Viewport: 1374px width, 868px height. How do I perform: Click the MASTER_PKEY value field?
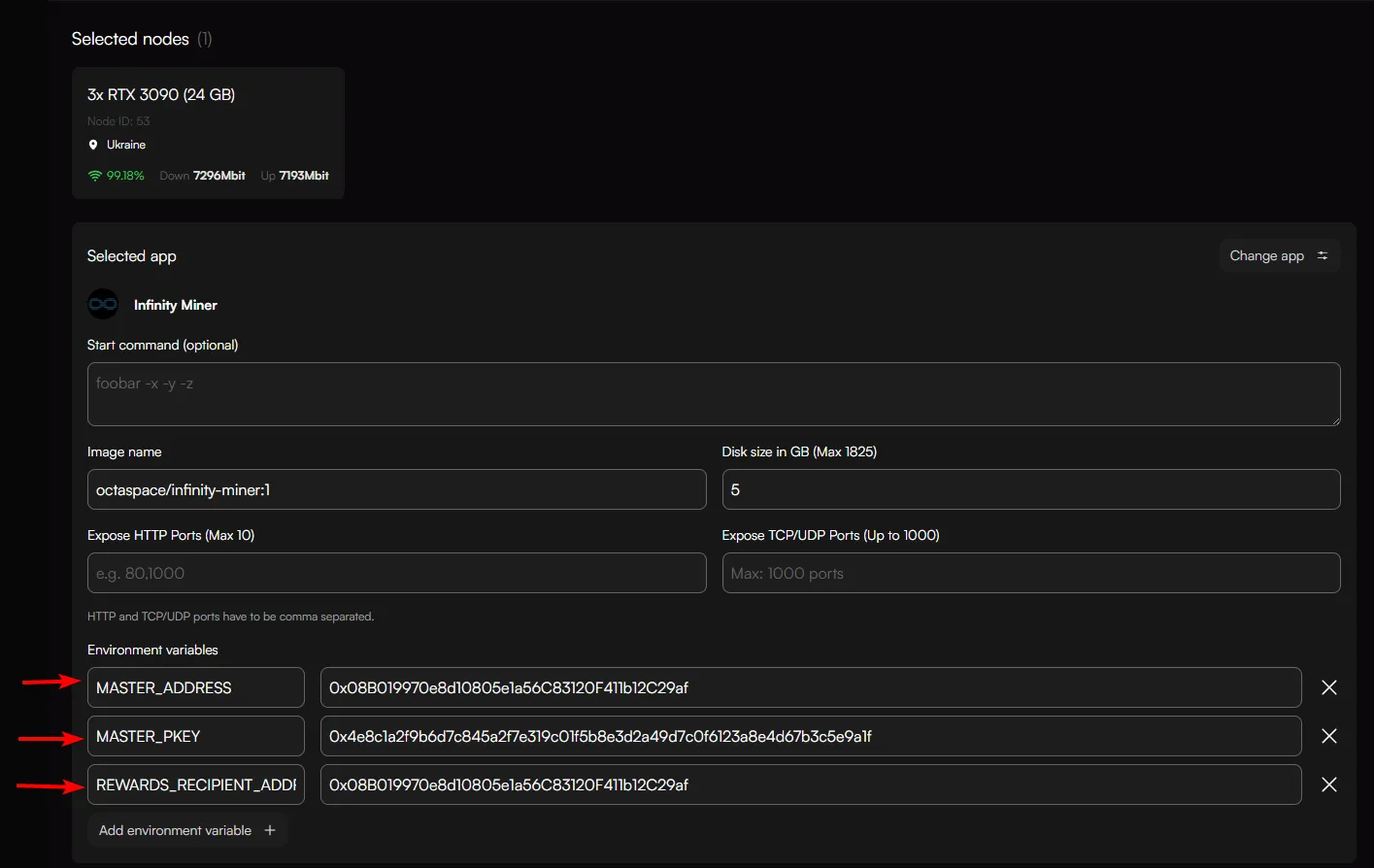tap(811, 736)
